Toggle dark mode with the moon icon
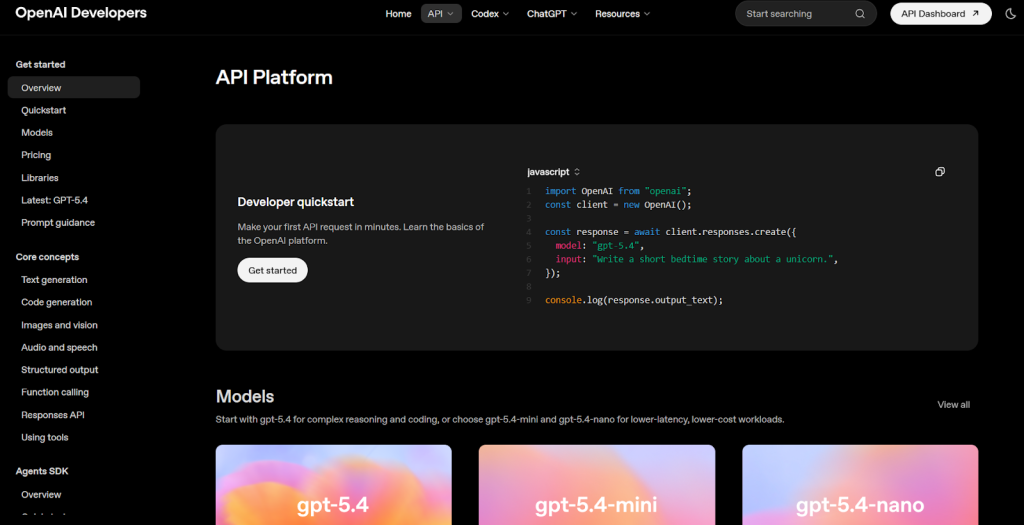Viewport: 1024px width, 525px height. [x=1010, y=14]
